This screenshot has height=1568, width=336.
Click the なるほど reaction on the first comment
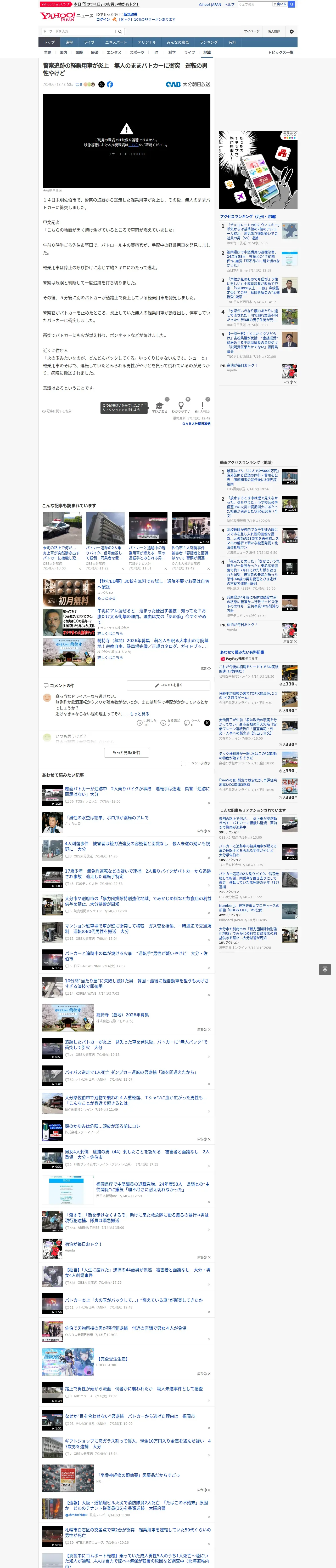point(170,723)
